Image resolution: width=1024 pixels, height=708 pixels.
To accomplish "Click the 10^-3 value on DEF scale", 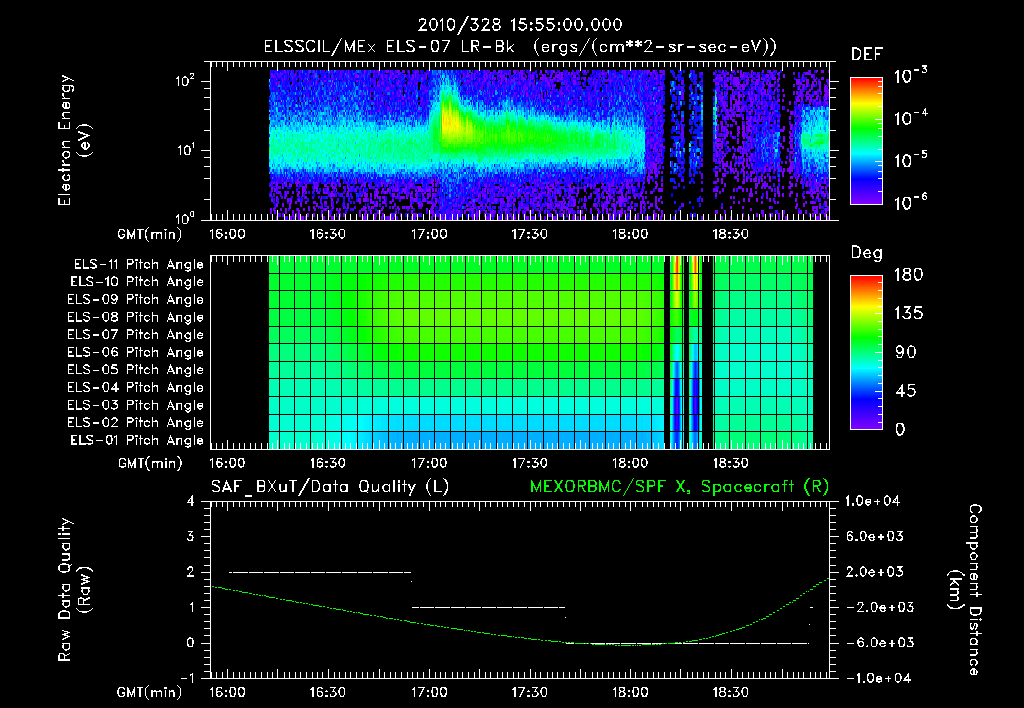I will (910, 76).
